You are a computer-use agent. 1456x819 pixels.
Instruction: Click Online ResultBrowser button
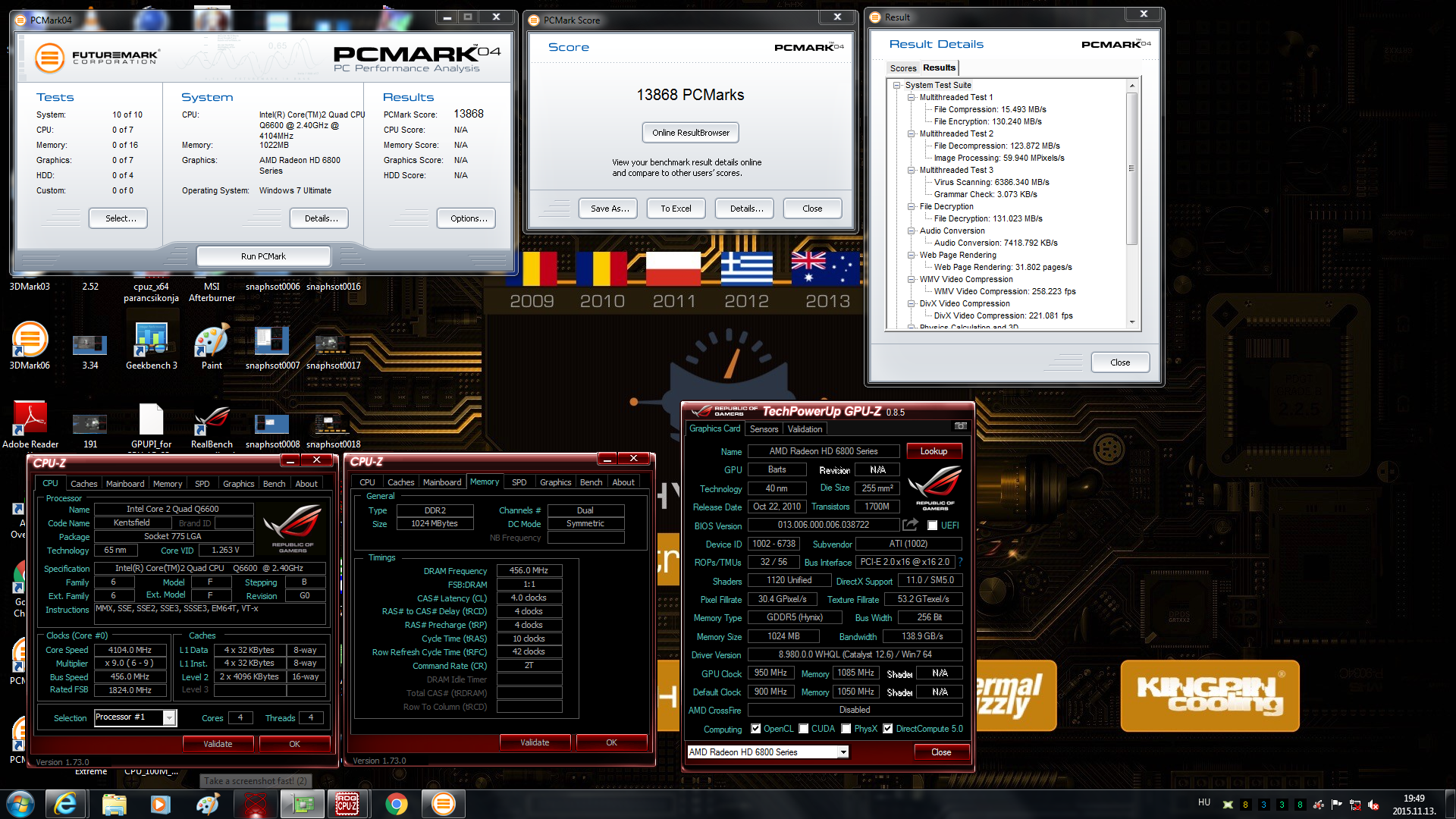[690, 133]
